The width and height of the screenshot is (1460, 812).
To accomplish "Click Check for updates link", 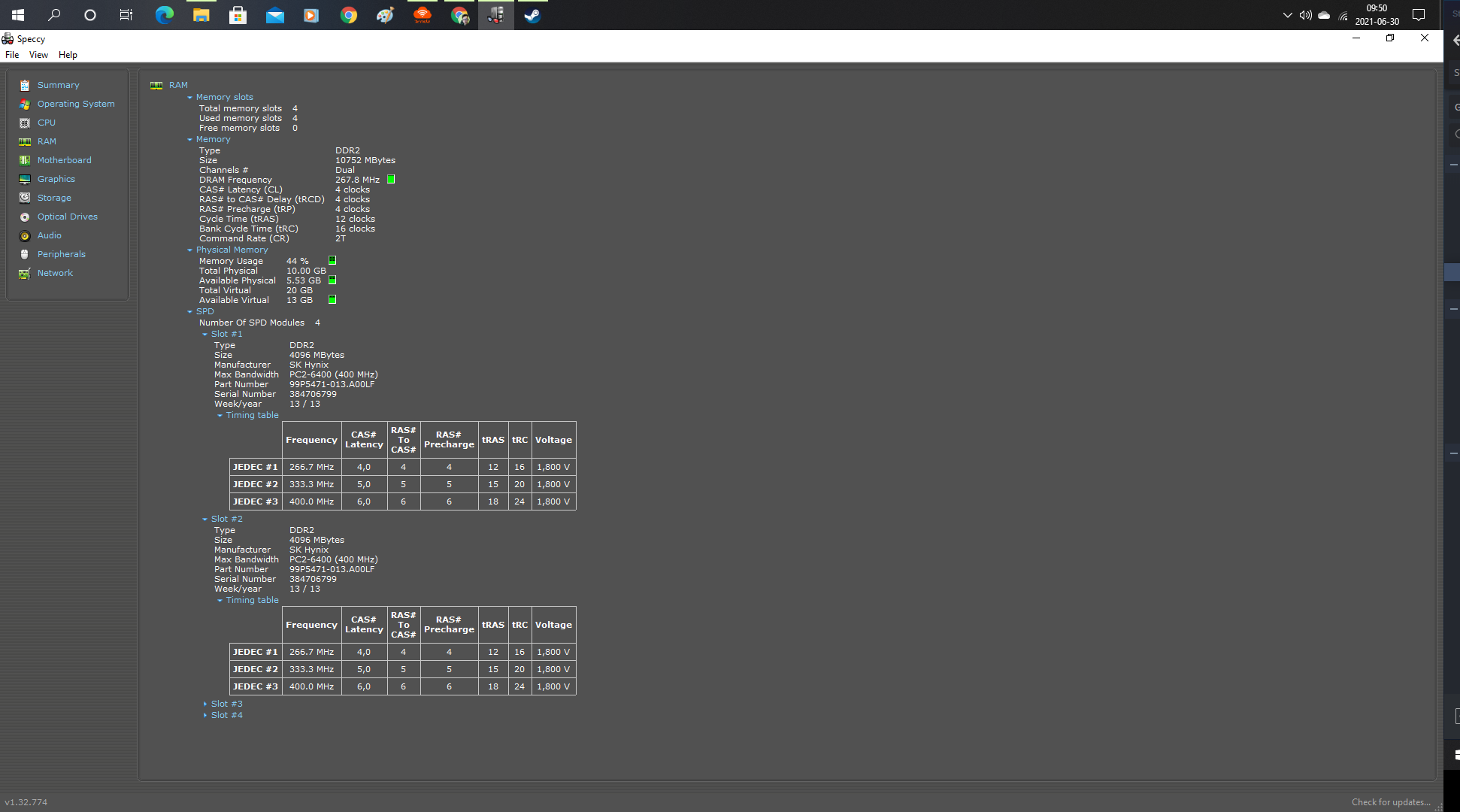I will 1390,802.
